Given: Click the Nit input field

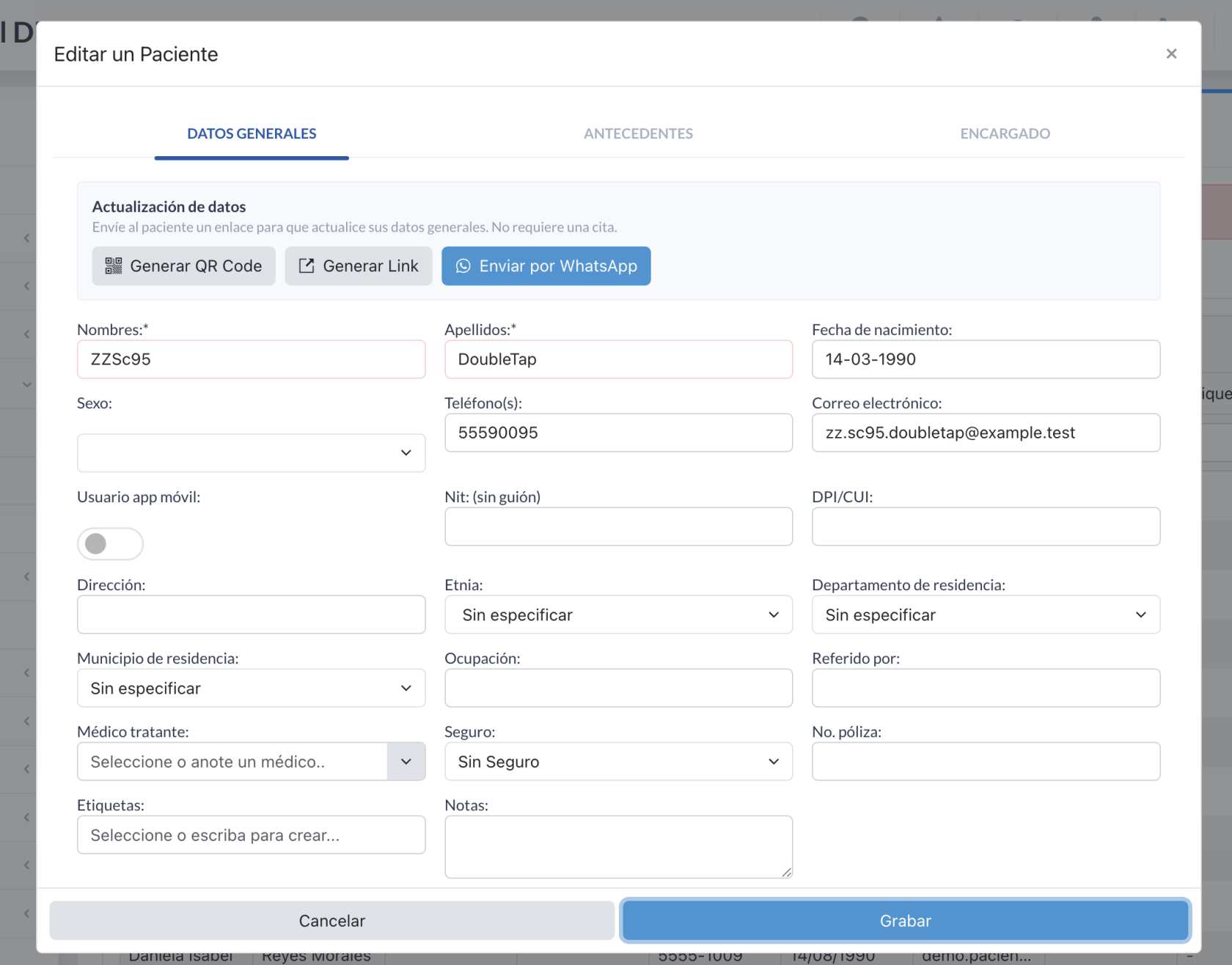Looking at the screenshot, I should [x=618, y=526].
